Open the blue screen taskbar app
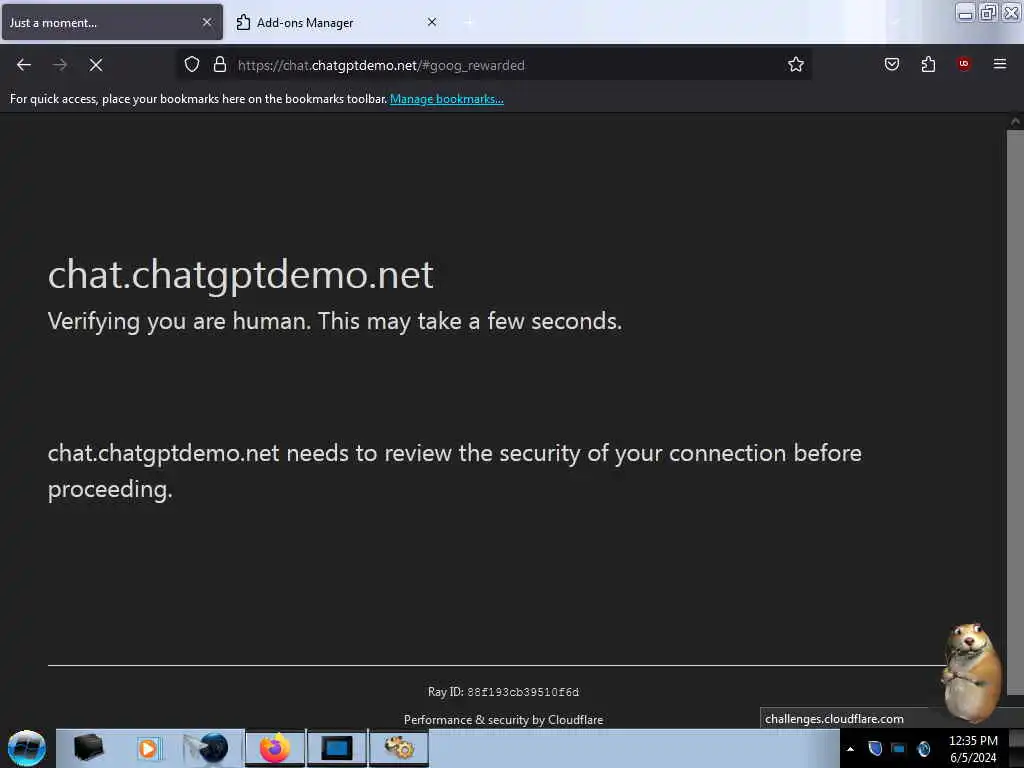Screen dimensions: 1024x768 [337, 748]
